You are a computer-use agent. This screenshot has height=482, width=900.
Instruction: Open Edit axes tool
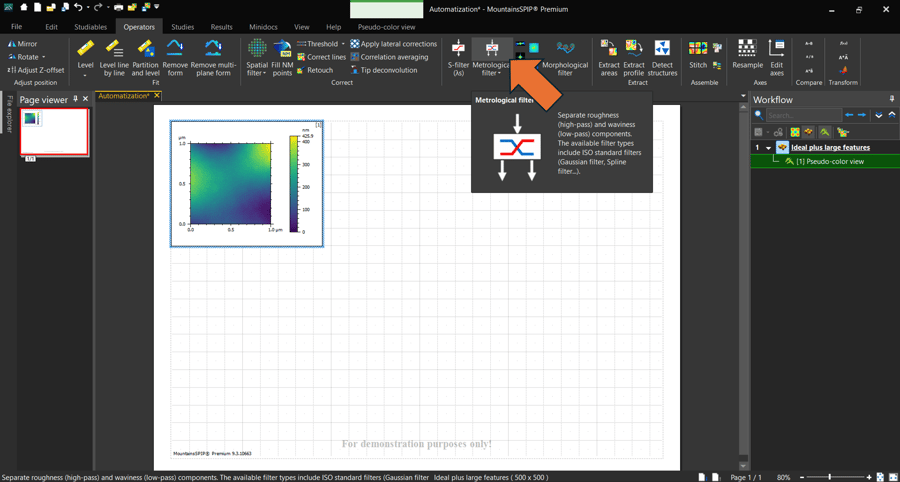coord(777,58)
